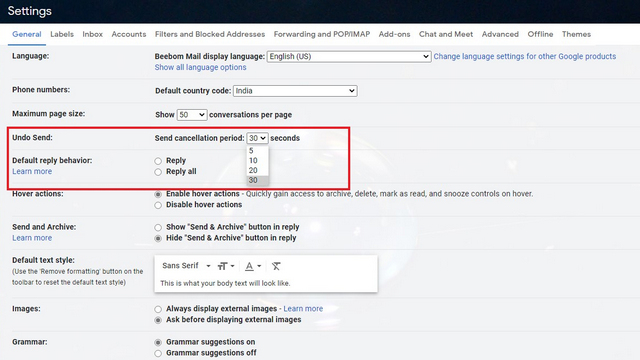The width and height of the screenshot is (640, 360).
Task: Choose 5 seconds cancellation period option
Action: (257, 151)
